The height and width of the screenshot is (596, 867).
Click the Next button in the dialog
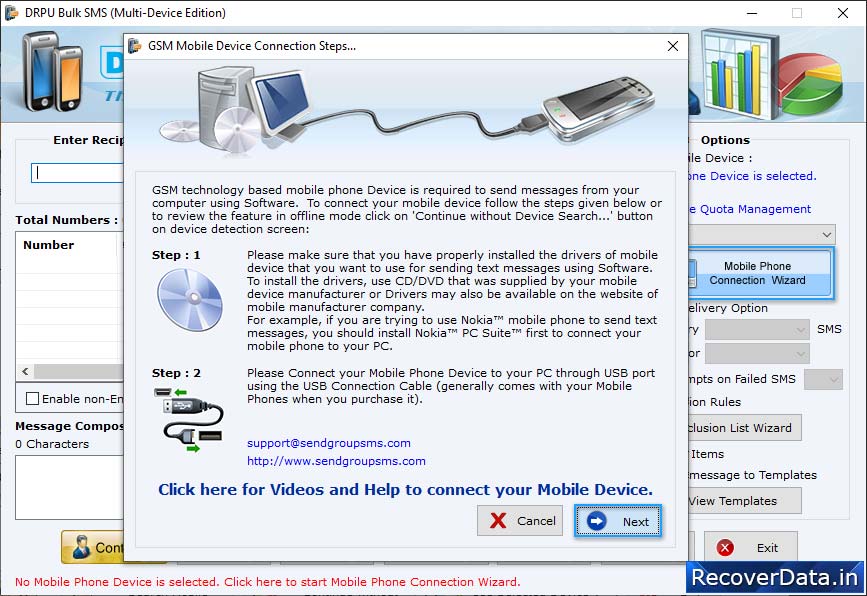(618, 521)
